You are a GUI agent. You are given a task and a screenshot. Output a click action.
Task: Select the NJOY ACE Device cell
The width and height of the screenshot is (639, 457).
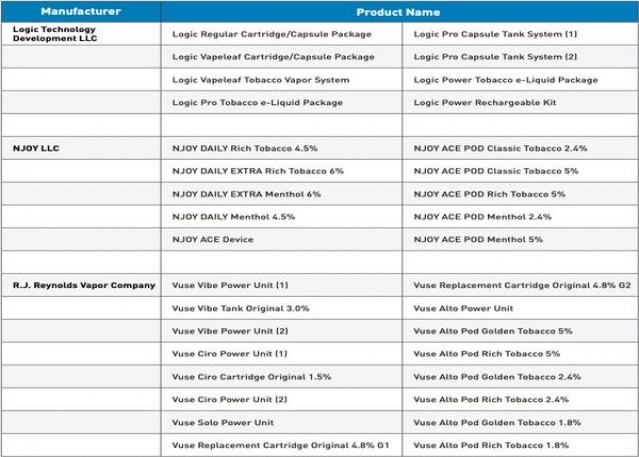[212, 239]
